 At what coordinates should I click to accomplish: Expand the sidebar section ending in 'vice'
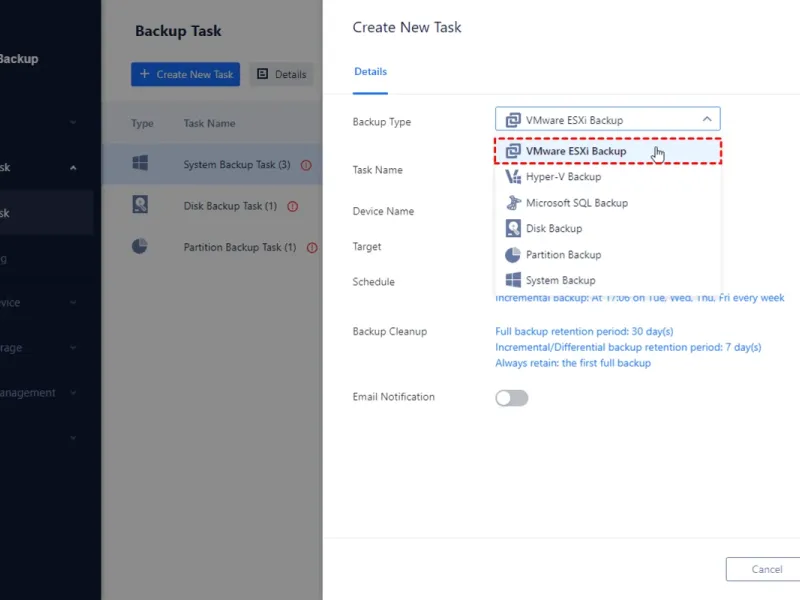pyautogui.click(x=73, y=303)
